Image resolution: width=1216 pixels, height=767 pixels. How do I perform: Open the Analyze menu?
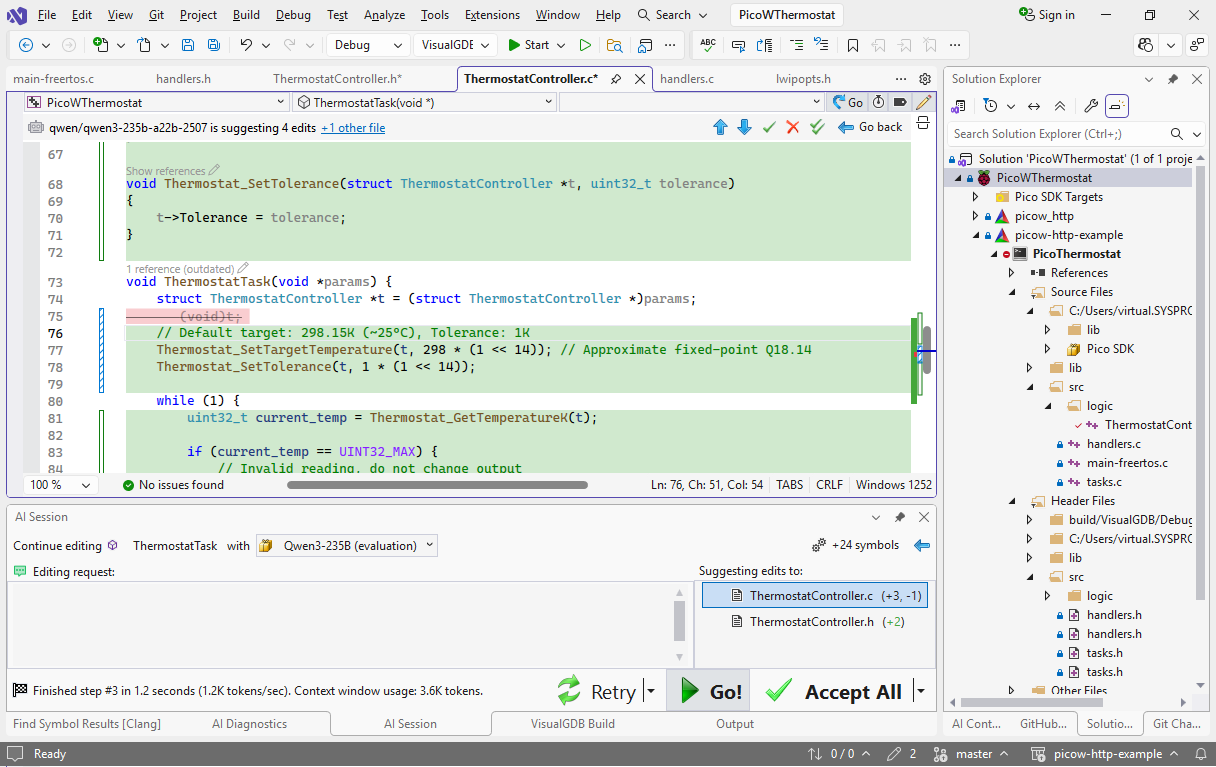[384, 15]
